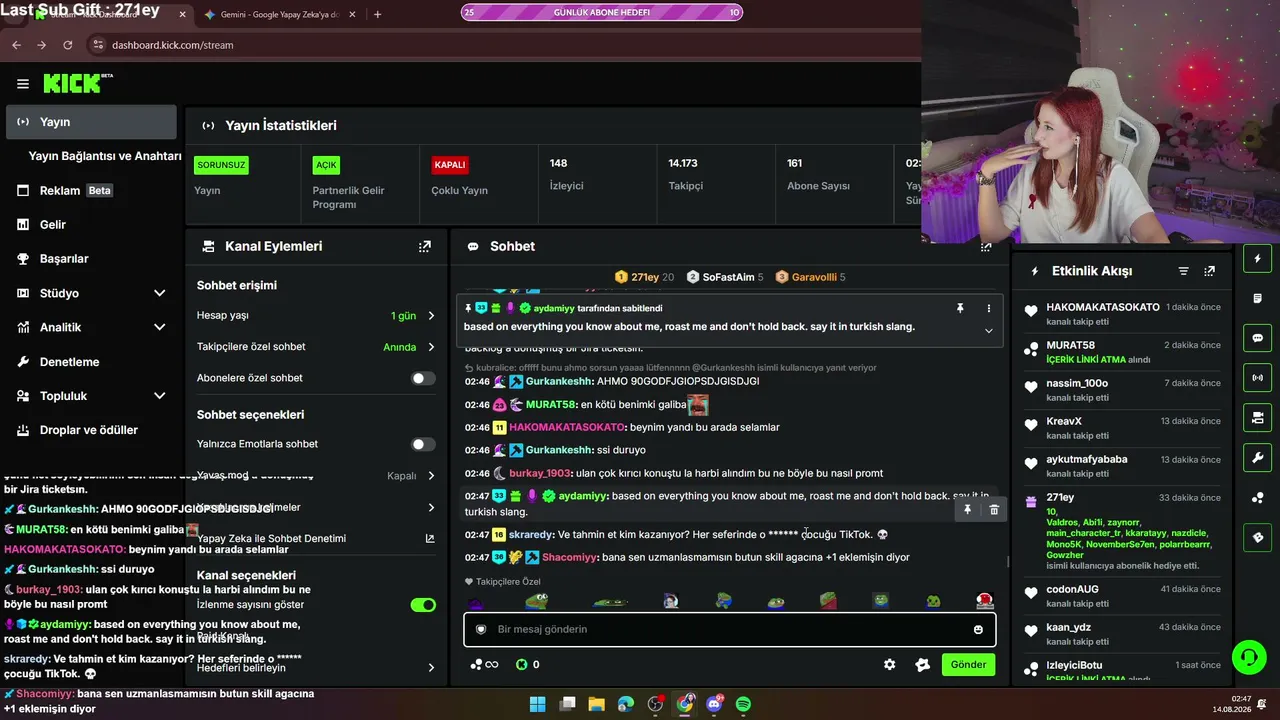
Task: Click the three-dots points icon in right rail
Action: coord(1257,498)
